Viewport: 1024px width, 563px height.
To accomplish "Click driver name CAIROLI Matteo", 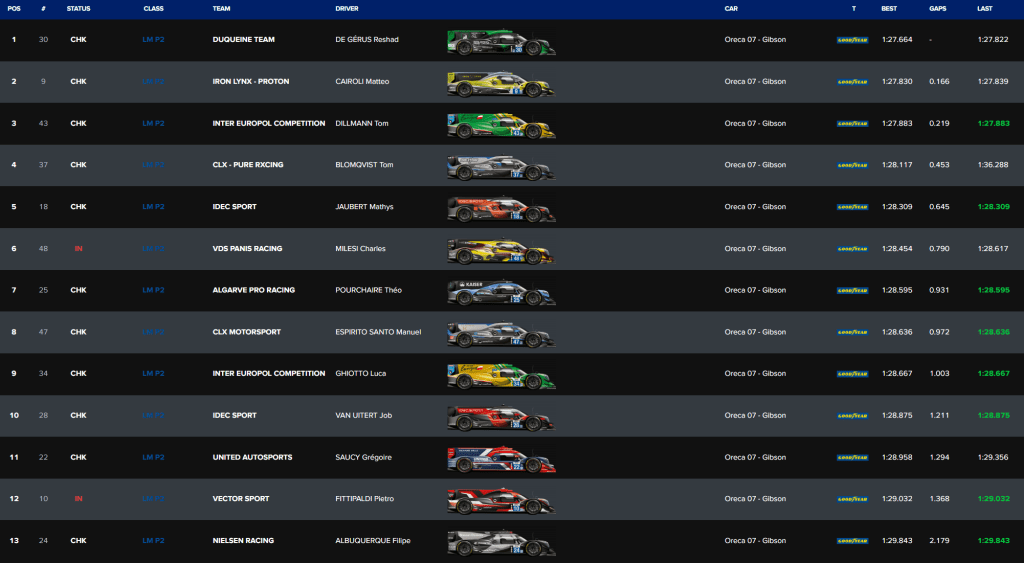I will (362, 82).
